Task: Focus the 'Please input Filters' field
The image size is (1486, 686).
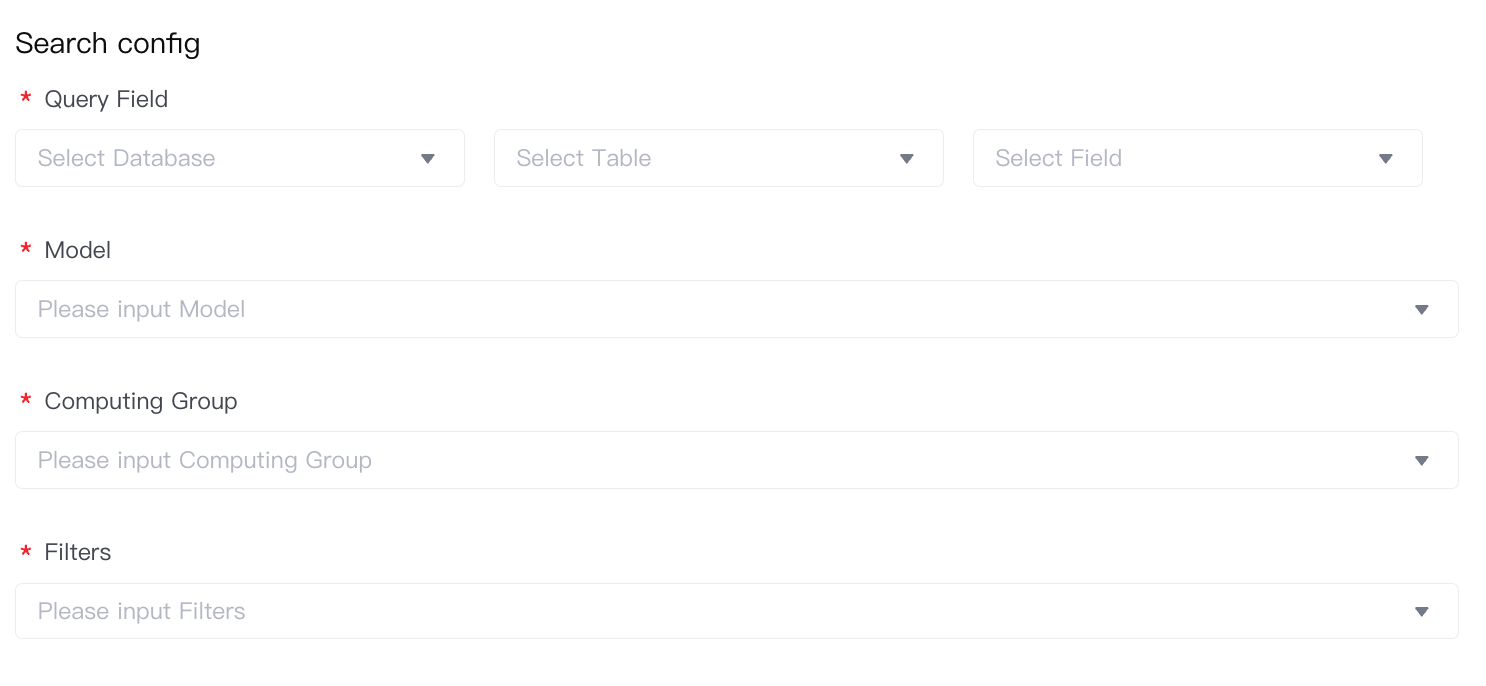Action: coord(700,611)
